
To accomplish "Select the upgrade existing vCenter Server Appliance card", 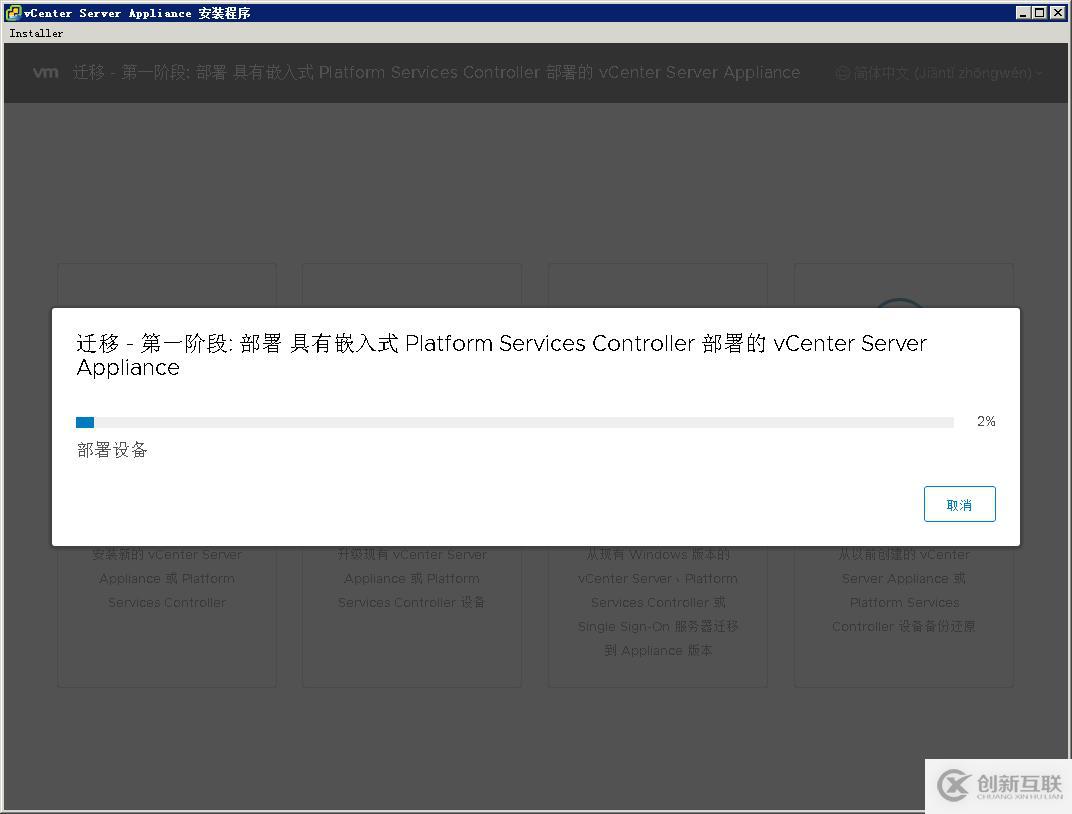I will point(412,475).
